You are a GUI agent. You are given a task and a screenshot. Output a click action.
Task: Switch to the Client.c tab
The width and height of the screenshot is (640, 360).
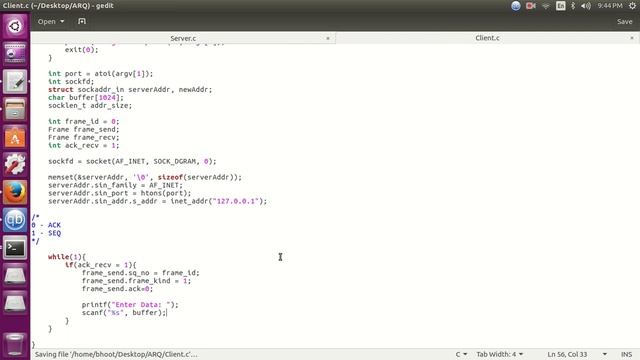(487, 38)
